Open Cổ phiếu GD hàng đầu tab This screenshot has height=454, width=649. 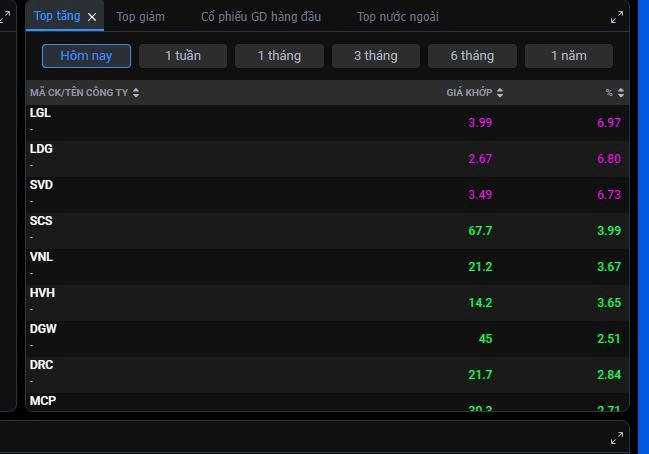click(261, 17)
